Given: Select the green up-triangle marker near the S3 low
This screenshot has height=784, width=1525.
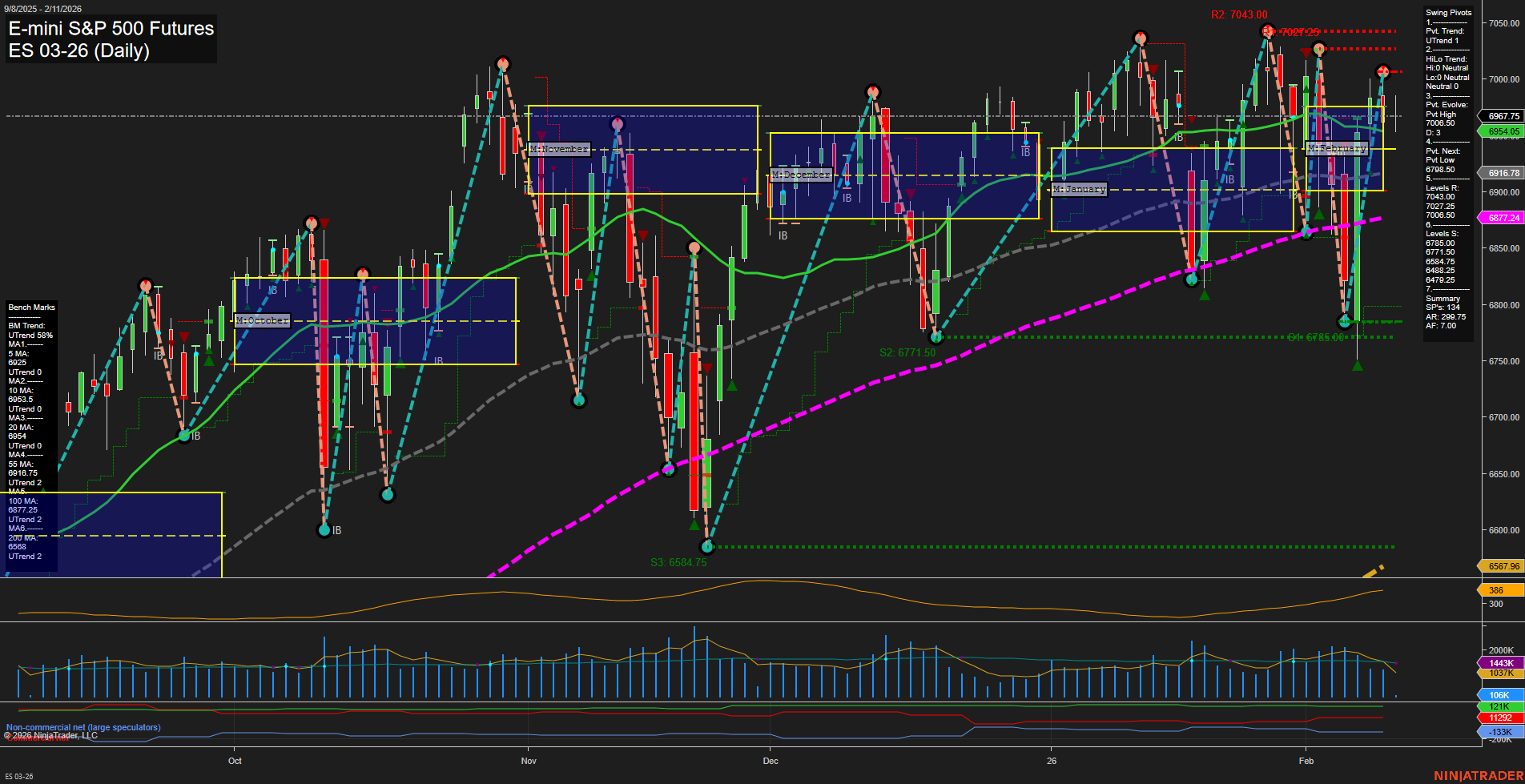Looking at the screenshot, I should pos(694,527).
